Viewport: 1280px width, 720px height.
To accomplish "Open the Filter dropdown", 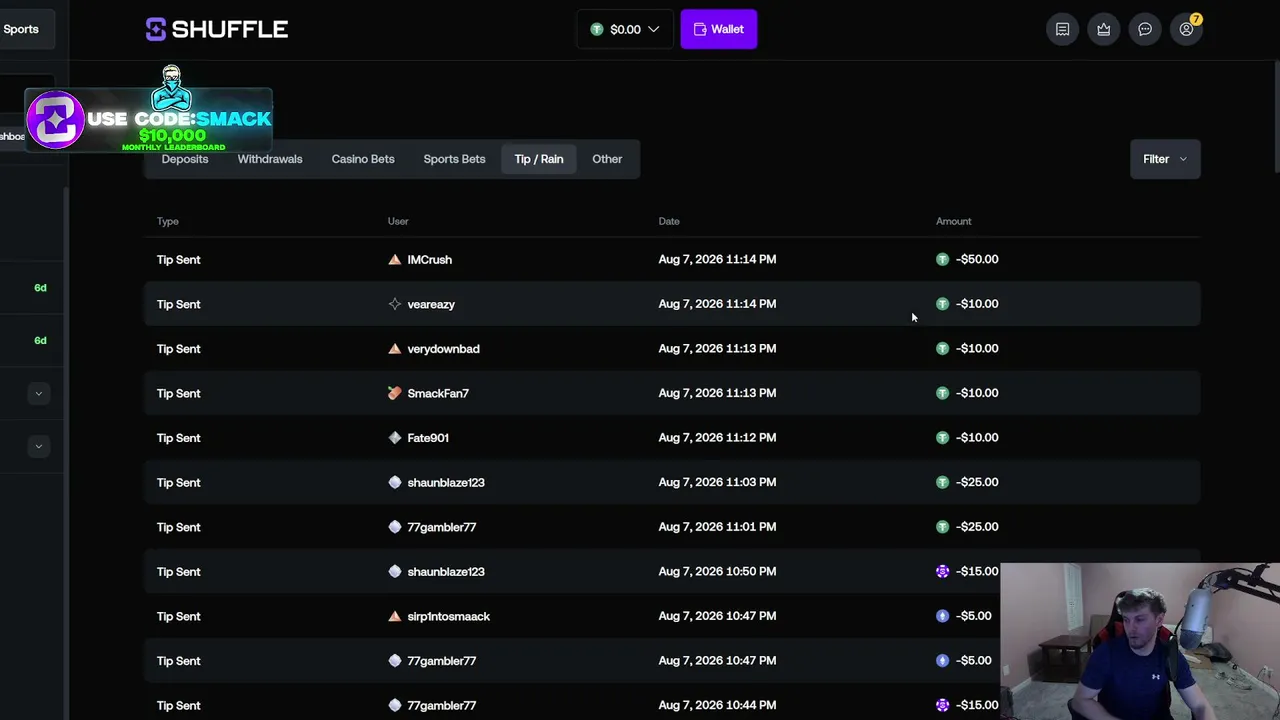I will coord(1165,159).
